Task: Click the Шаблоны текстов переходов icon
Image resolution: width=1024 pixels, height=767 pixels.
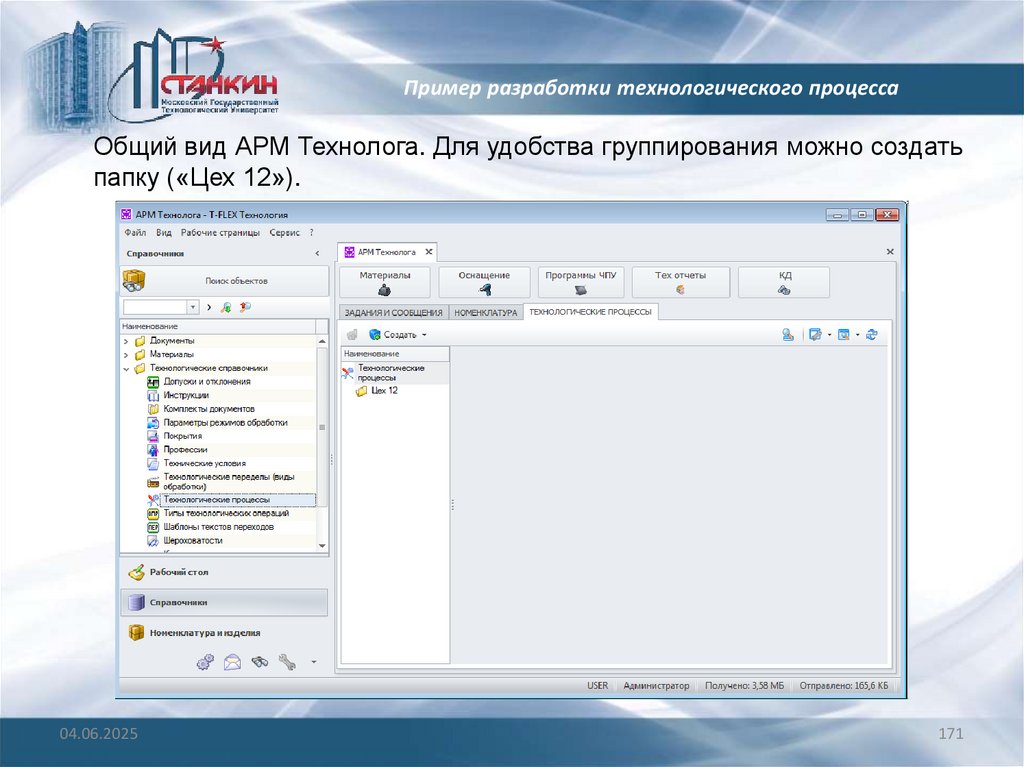Action: coord(153,527)
